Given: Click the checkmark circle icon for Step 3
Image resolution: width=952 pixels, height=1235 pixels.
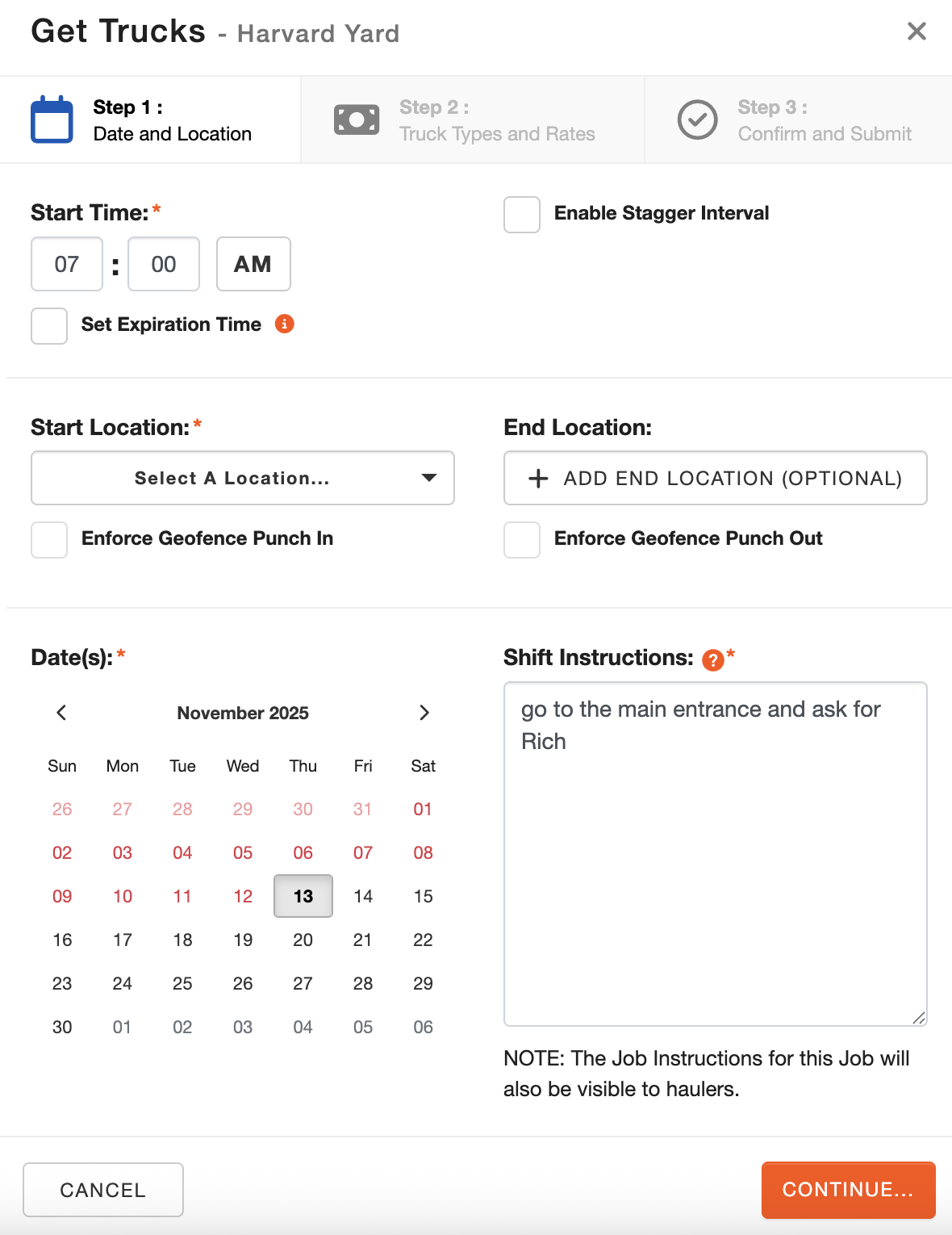Looking at the screenshot, I should coord(697,119).
